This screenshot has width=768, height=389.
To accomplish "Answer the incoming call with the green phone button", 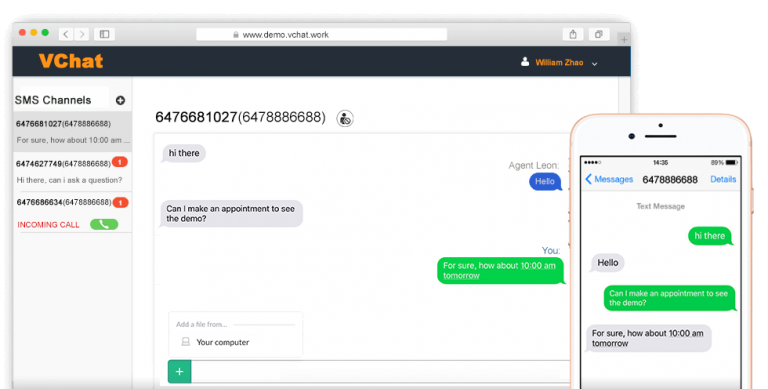I will [104, 224].
